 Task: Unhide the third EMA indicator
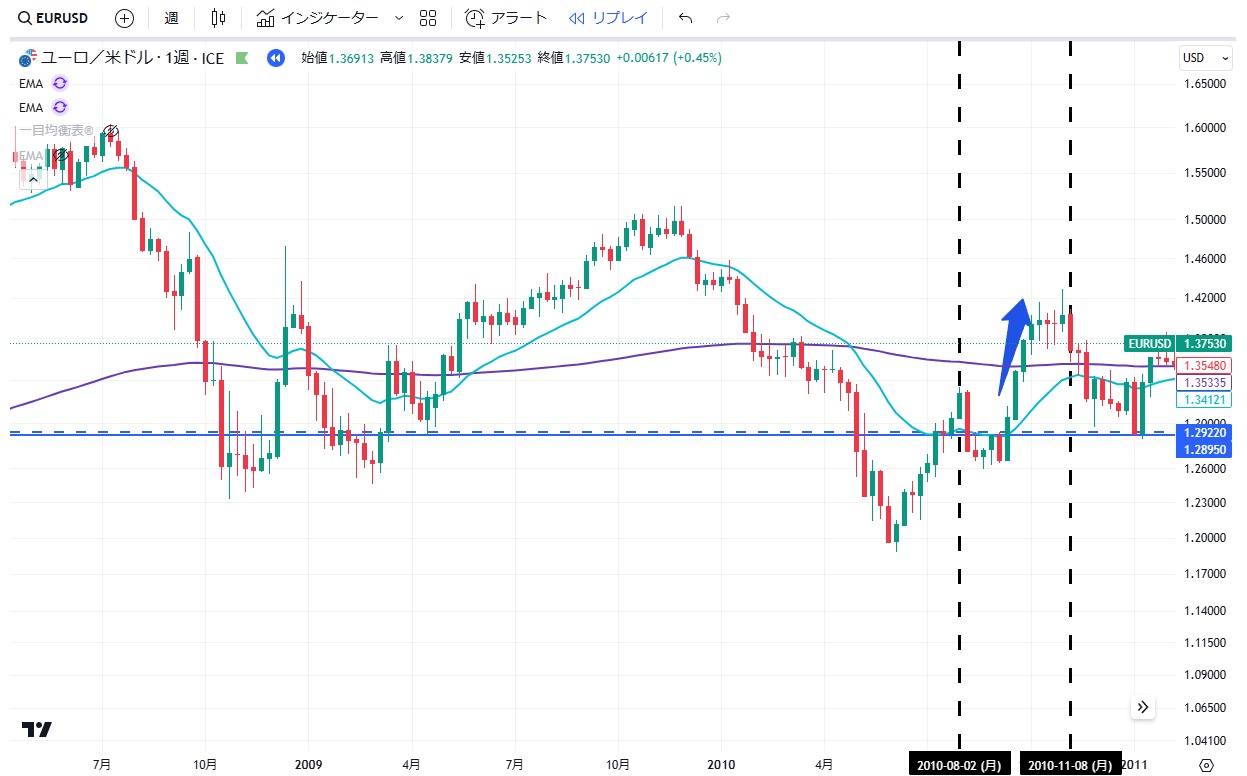[62, 155]
